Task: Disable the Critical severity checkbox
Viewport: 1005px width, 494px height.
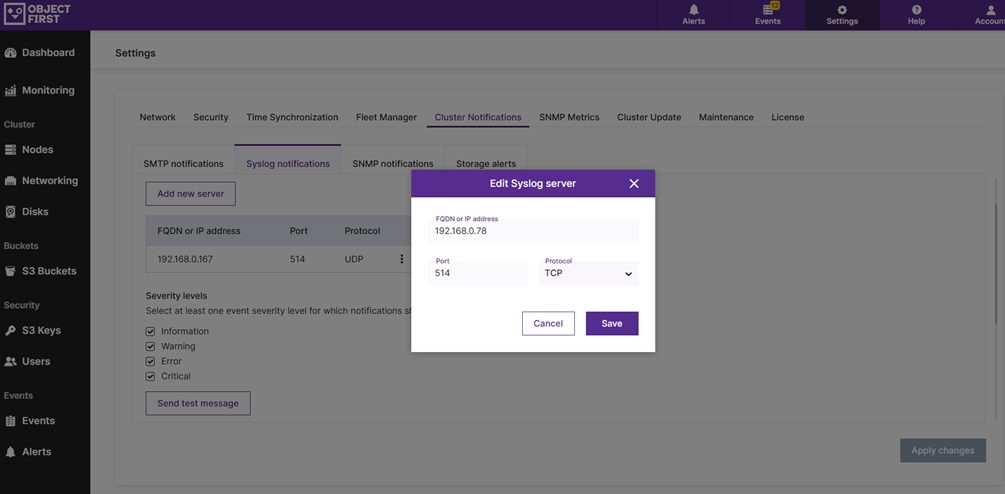Action: (151, 376)
